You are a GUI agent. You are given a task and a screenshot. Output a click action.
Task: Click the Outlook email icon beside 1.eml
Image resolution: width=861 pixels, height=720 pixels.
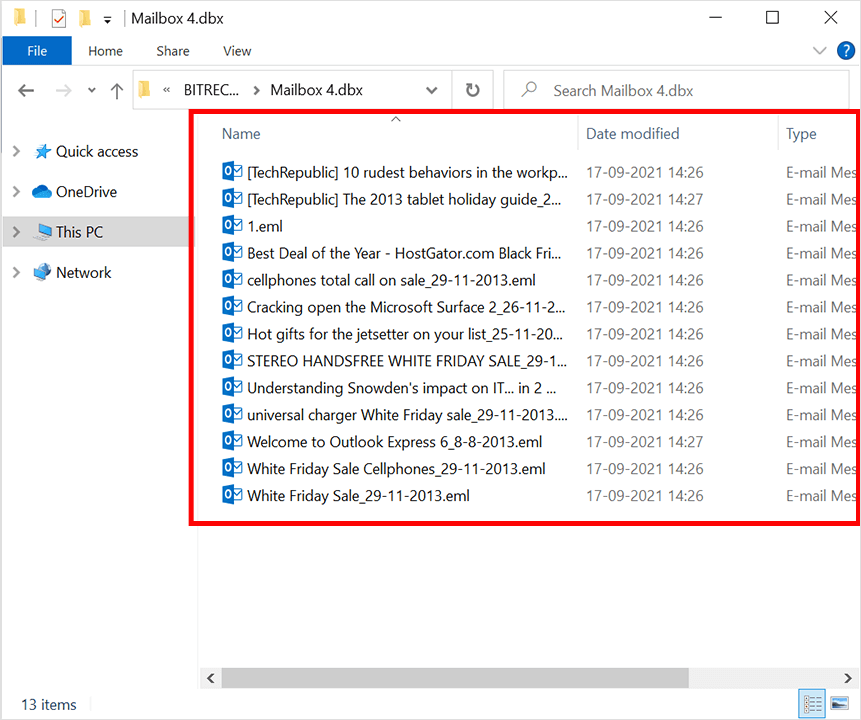coord(231,226)
